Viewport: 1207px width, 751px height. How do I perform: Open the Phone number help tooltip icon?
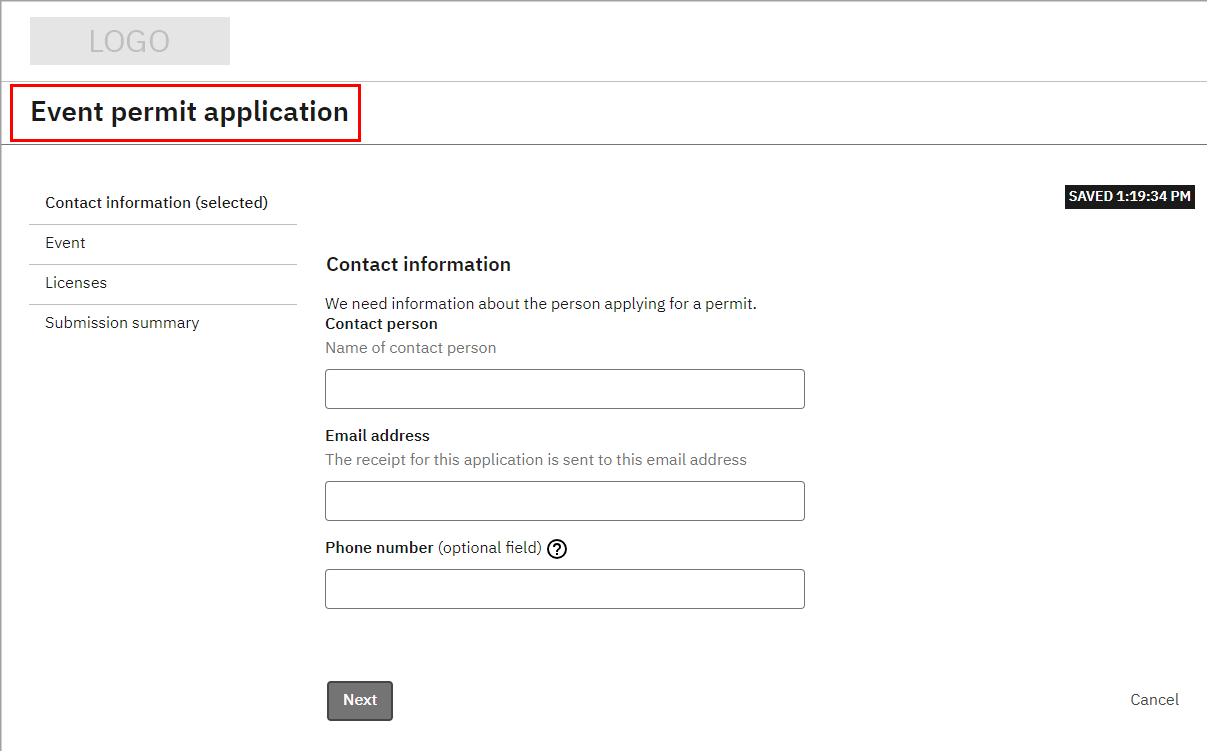point(558,549)
